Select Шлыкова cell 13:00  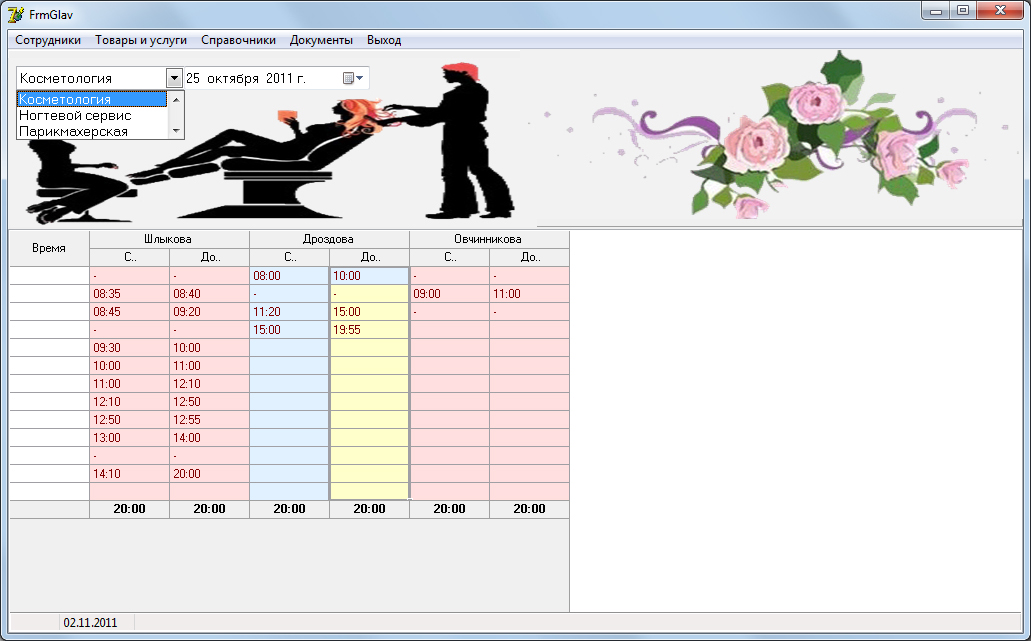pyautogui.click(x=130, y=438)
